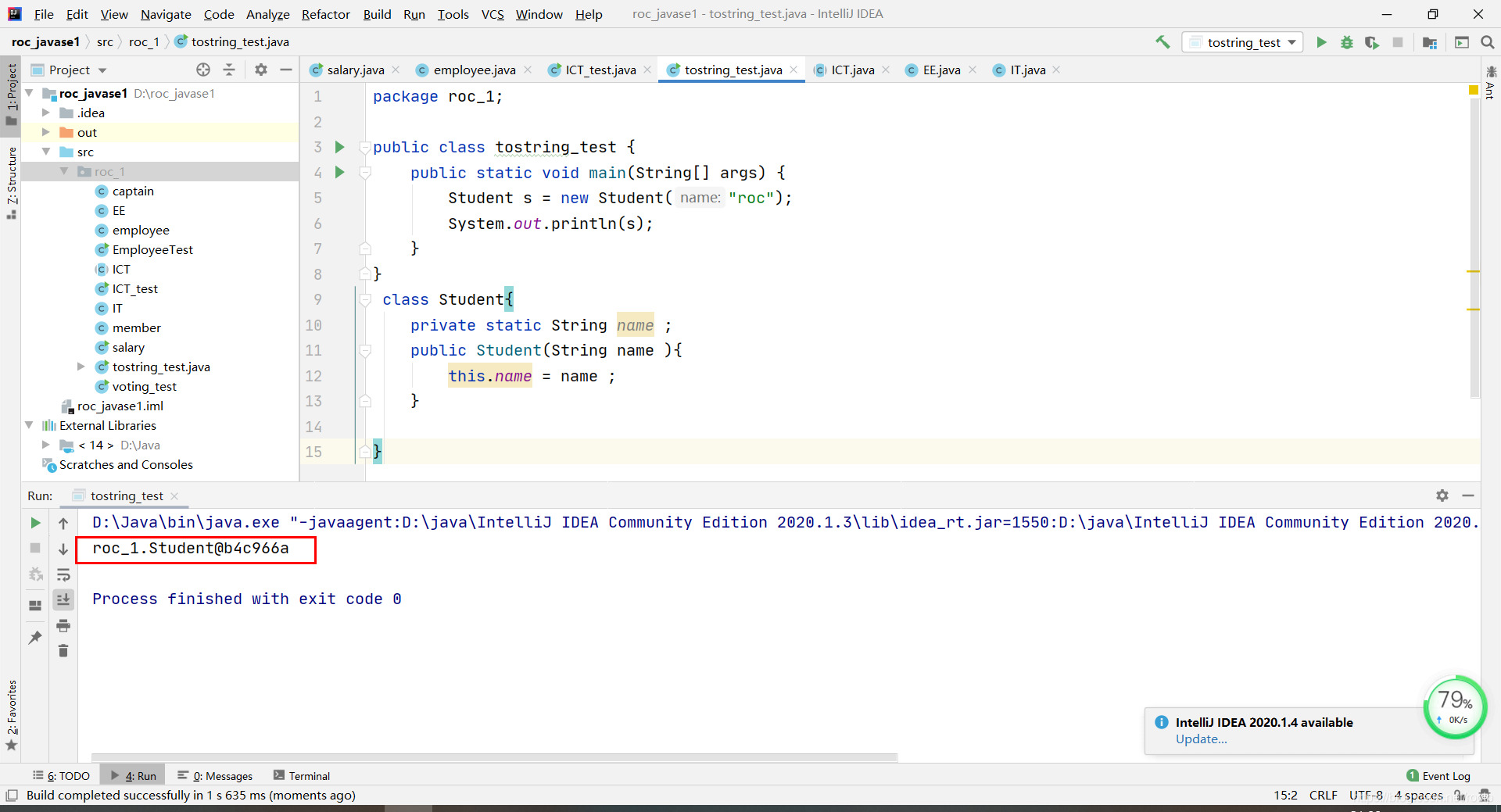Fold the main method at line 4
This screenshot has height=812, width=1501.
[365, 173]
